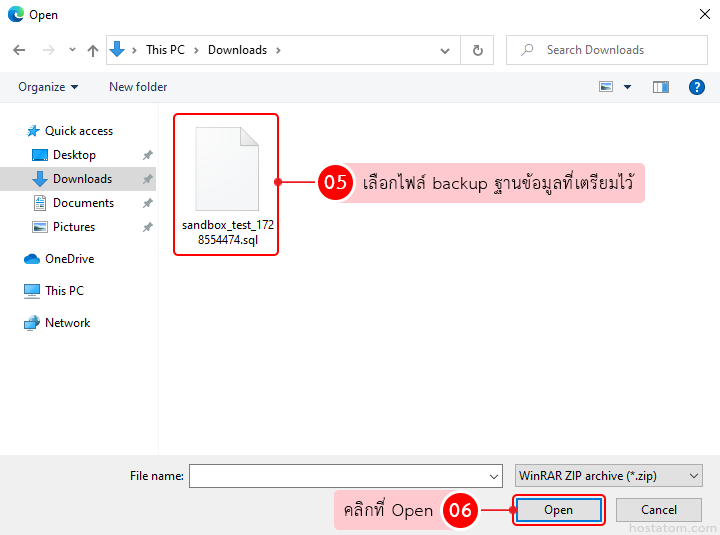Viewport: 720px width, 535px height.
Task: Expand the address bar history dropdown
Action: click(x=445, y=50)
